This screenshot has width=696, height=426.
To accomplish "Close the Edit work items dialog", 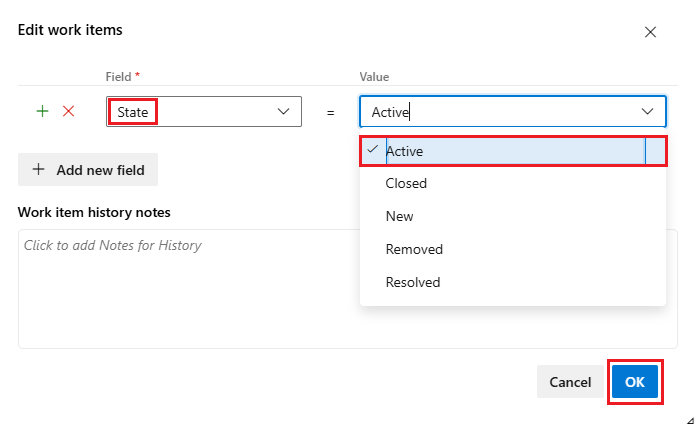I will (x=650, y=32).
